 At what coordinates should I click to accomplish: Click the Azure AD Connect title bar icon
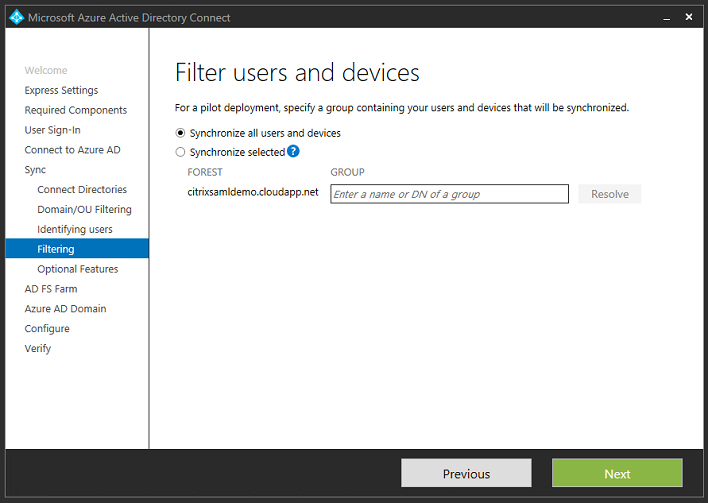[15, 17]
